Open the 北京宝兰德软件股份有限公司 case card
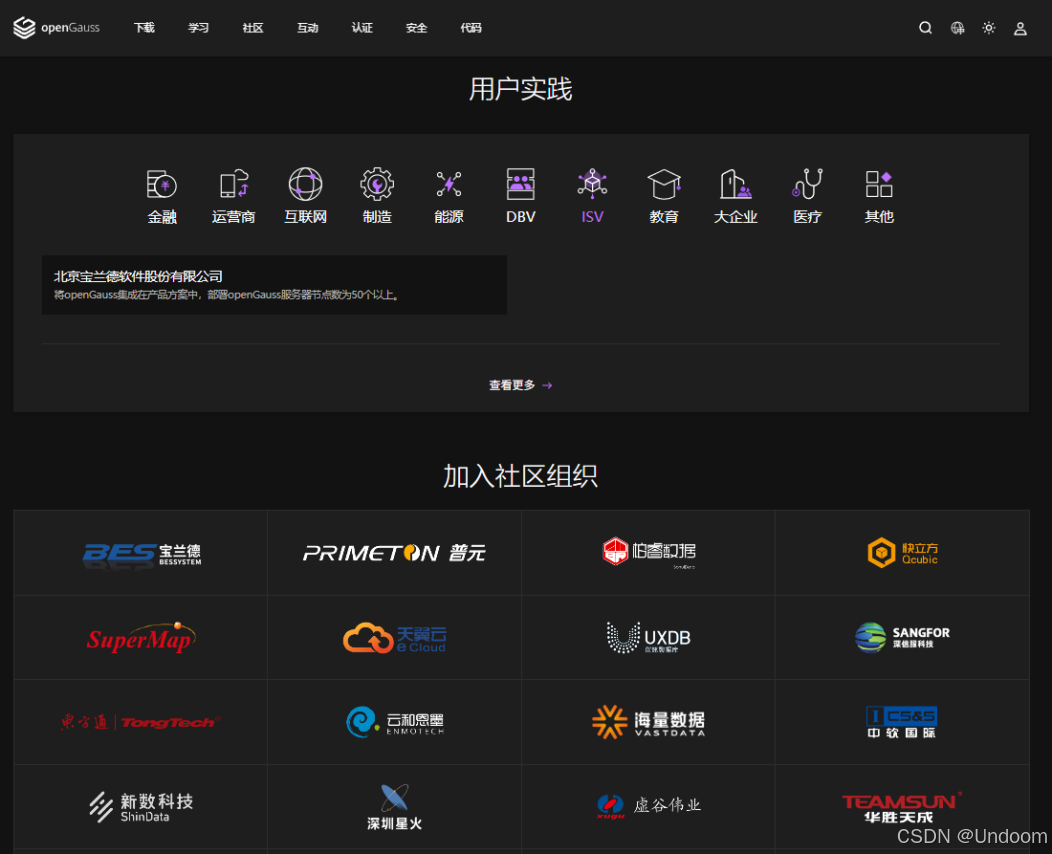 (x=274, y=284)
